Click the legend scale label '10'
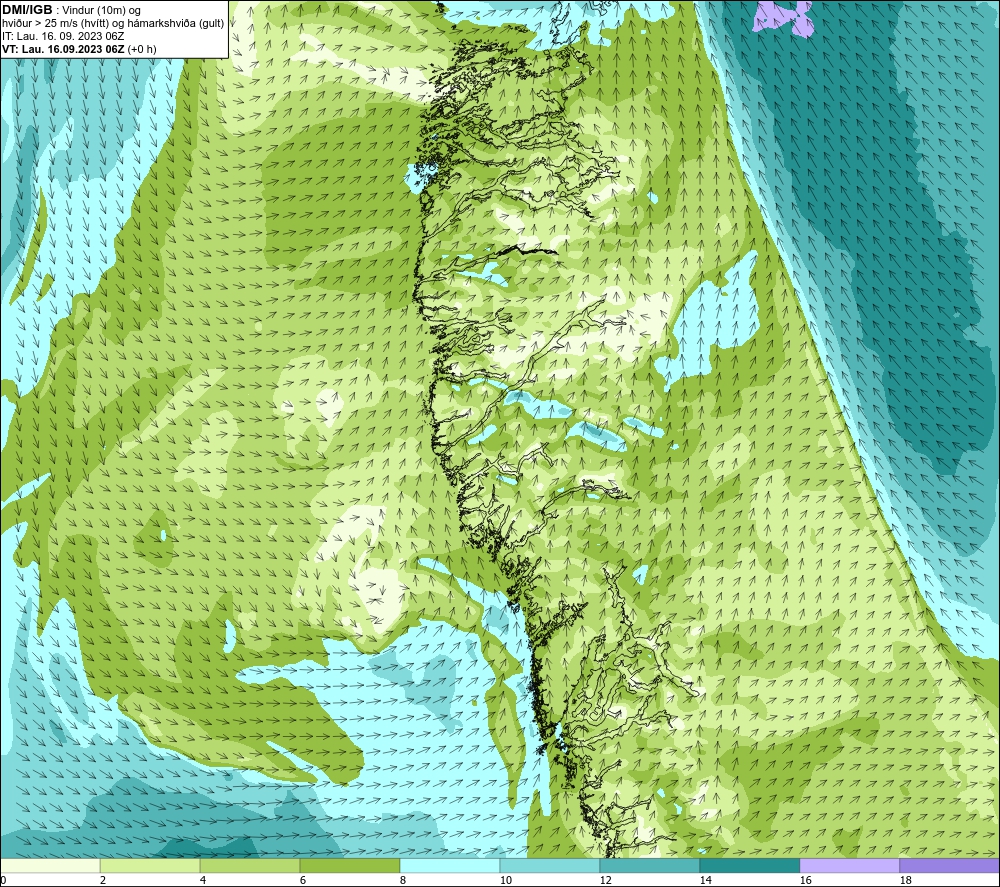This screenshot has width=1000, height=887. click(x=505, y=881)
